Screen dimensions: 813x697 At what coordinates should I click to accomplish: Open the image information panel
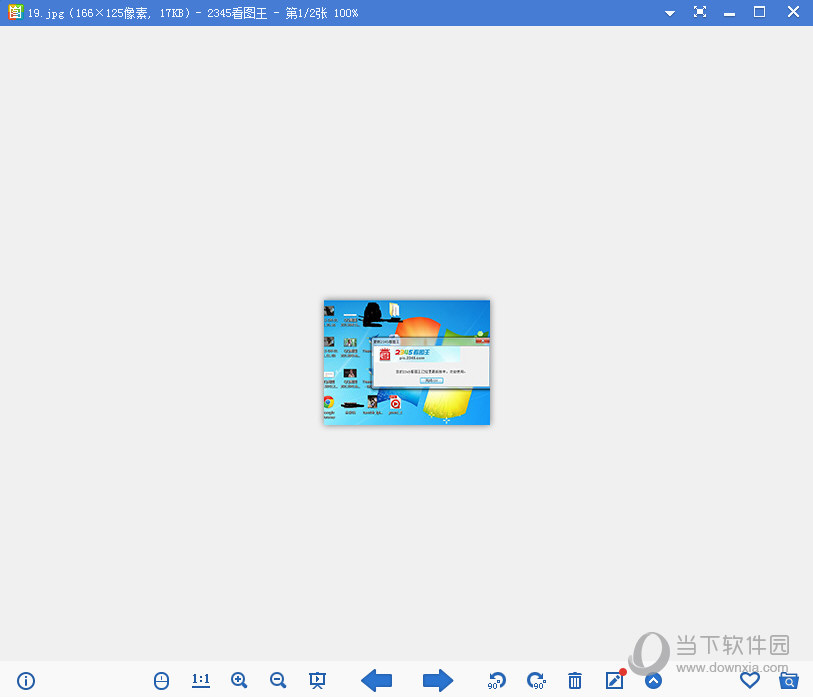[x=26, y=681]
